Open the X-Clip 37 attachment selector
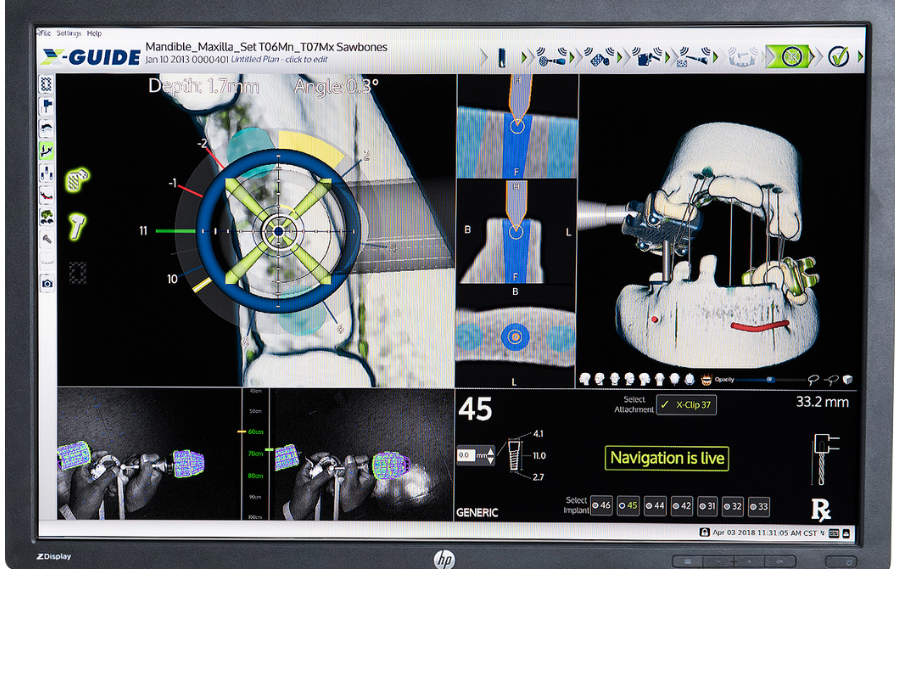The width and height of the screenshot is (900, 675). pos(686,405)
